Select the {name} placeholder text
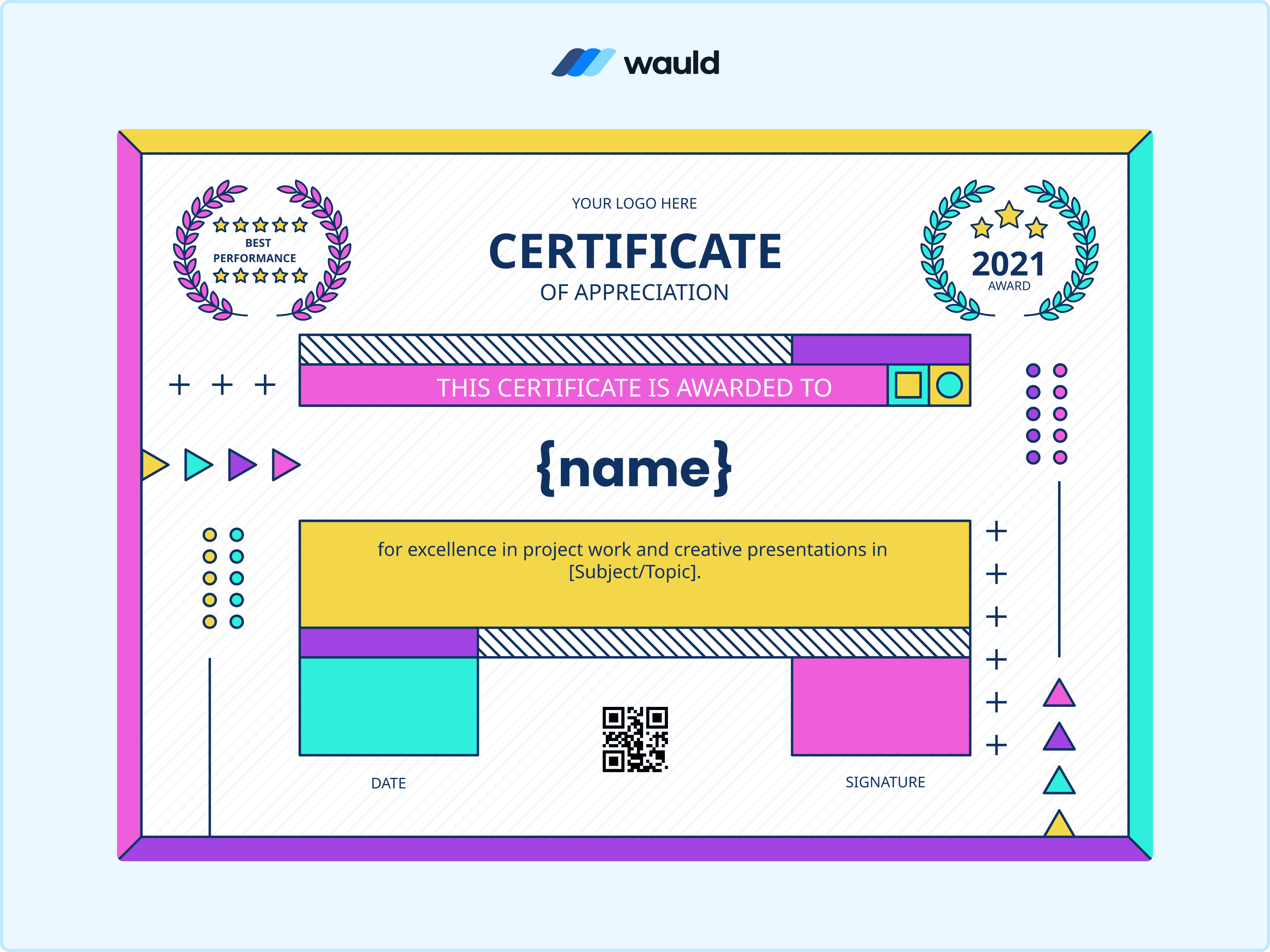Viewport: 1270px width, 952px height. 635,468
